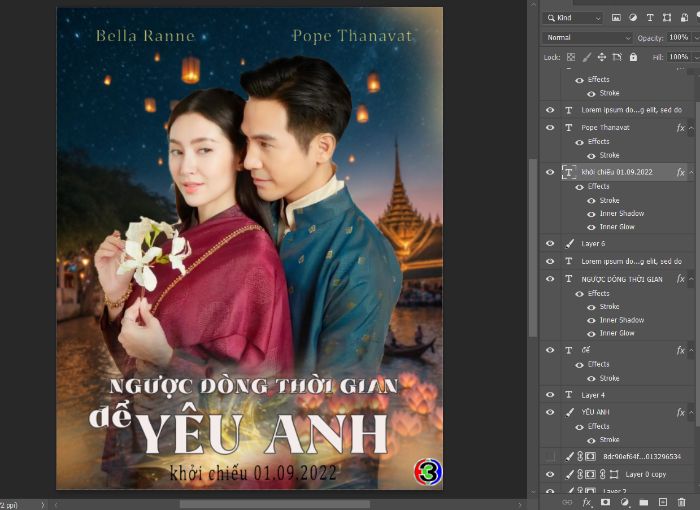Click fx badge on Pope Thanavat layer

point(680,128)
